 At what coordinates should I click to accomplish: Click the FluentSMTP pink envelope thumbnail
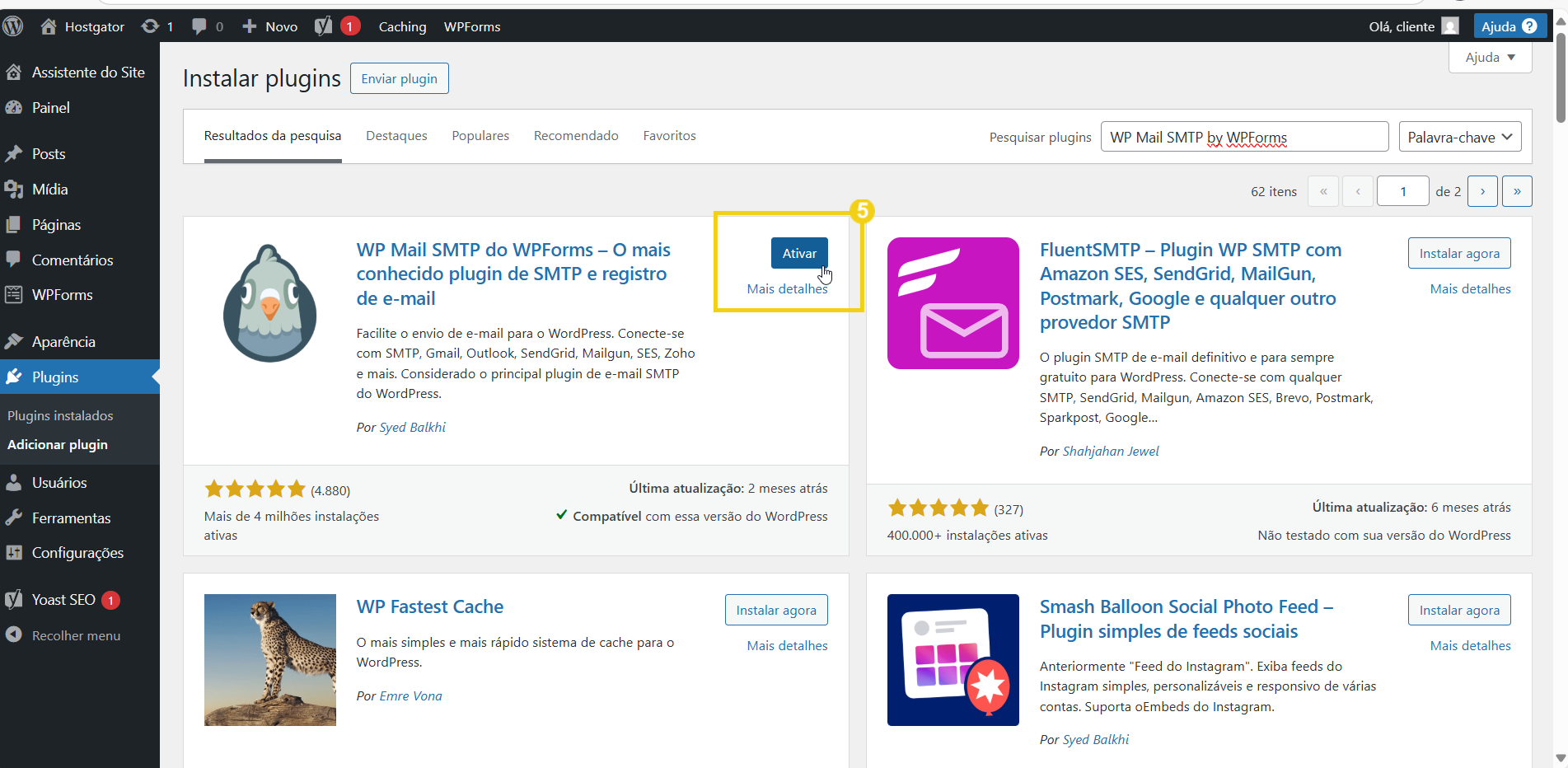(x=953, y=303)
